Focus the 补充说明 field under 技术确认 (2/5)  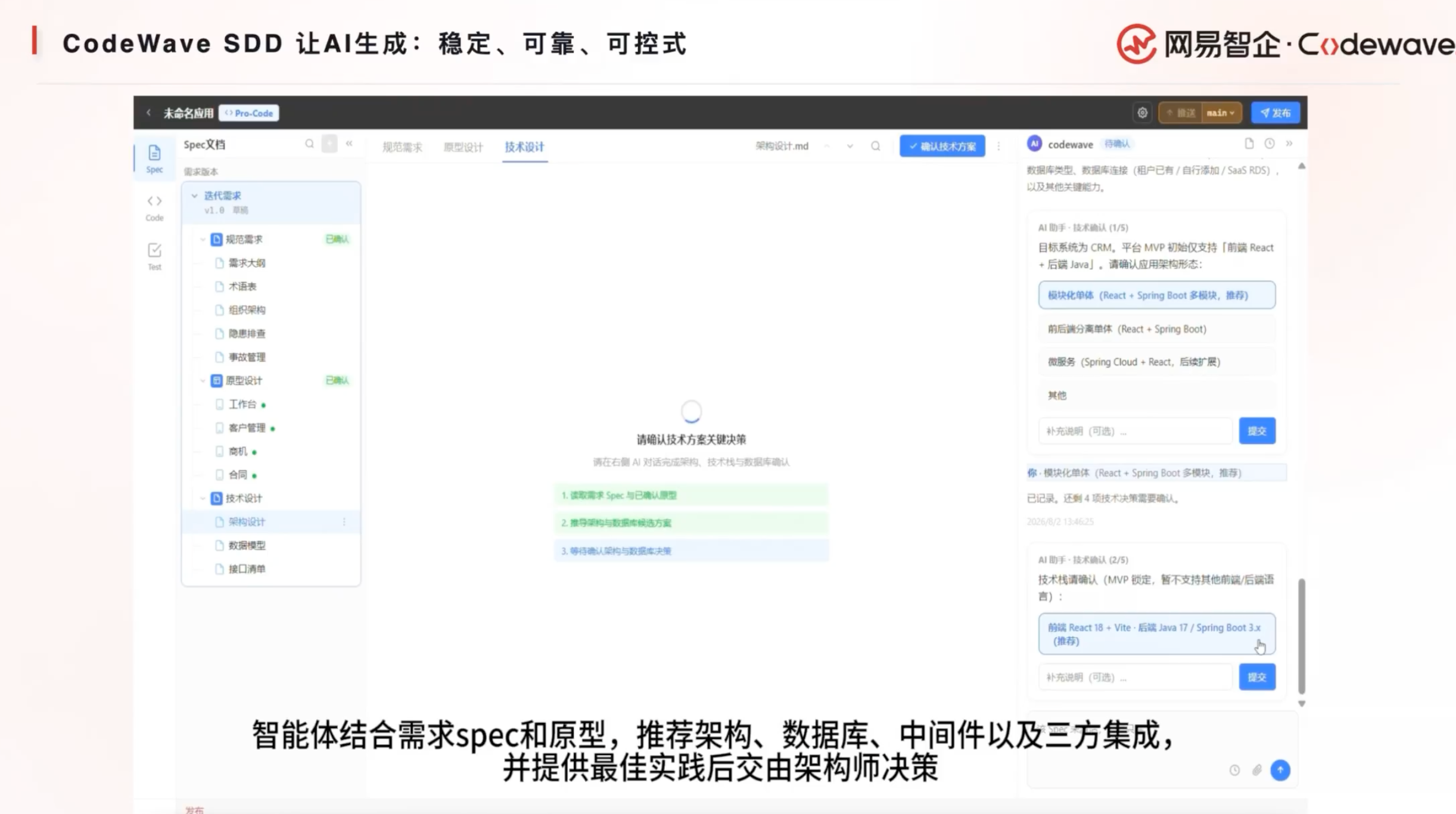pos(1135,677)
